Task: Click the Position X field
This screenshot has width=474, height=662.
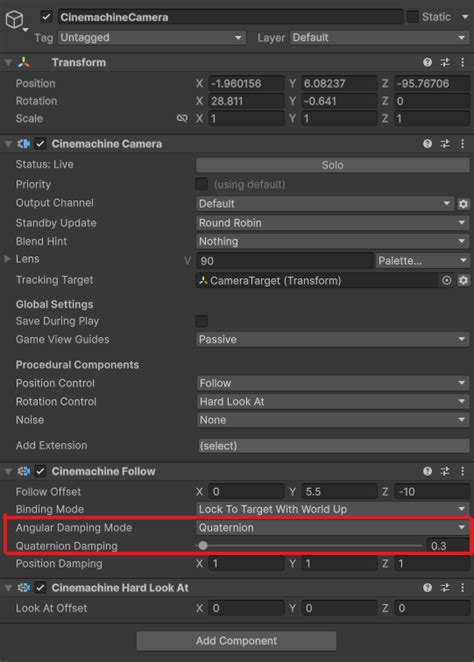Action: (246, 84)
